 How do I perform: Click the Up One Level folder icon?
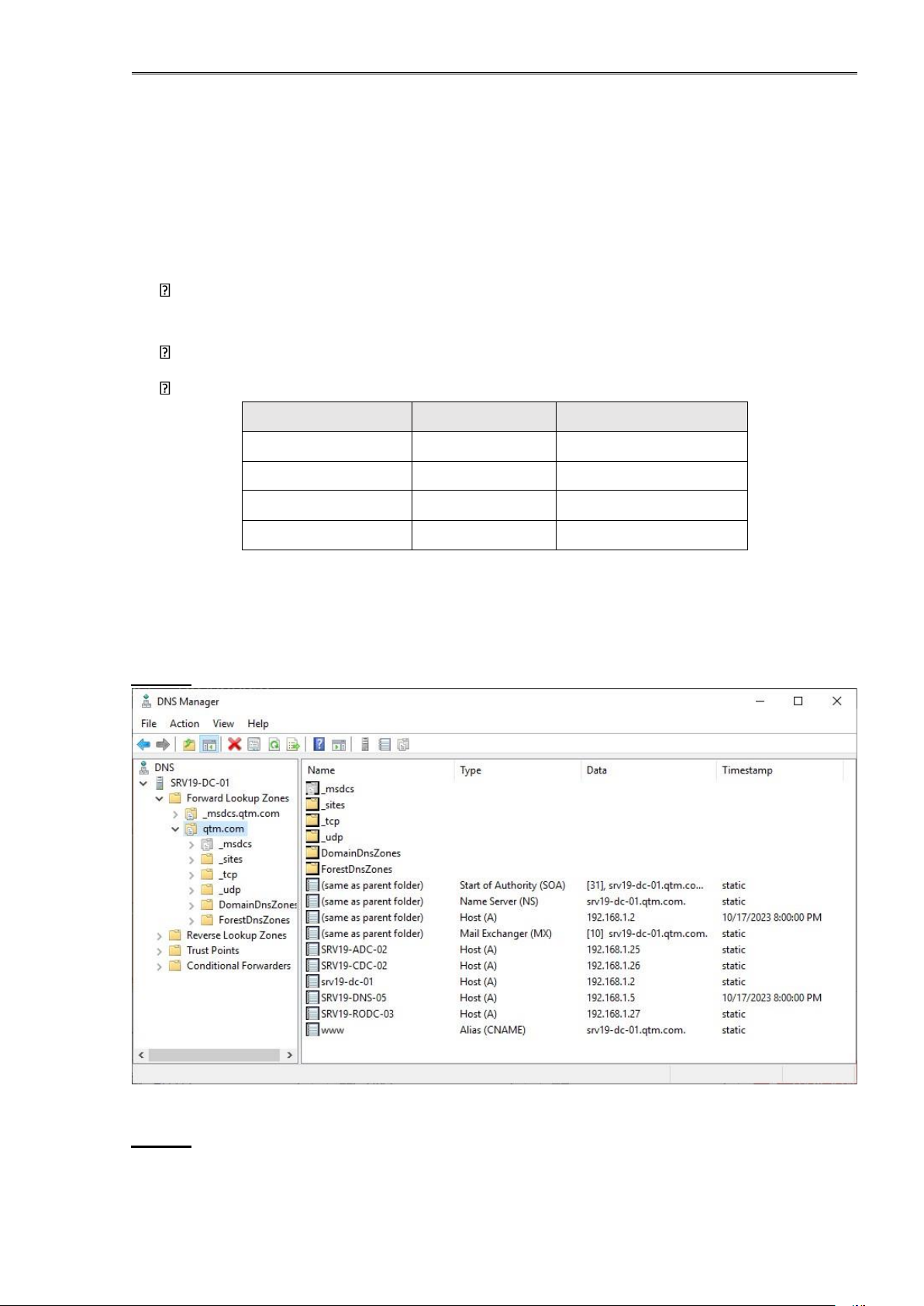click(189, 744)
